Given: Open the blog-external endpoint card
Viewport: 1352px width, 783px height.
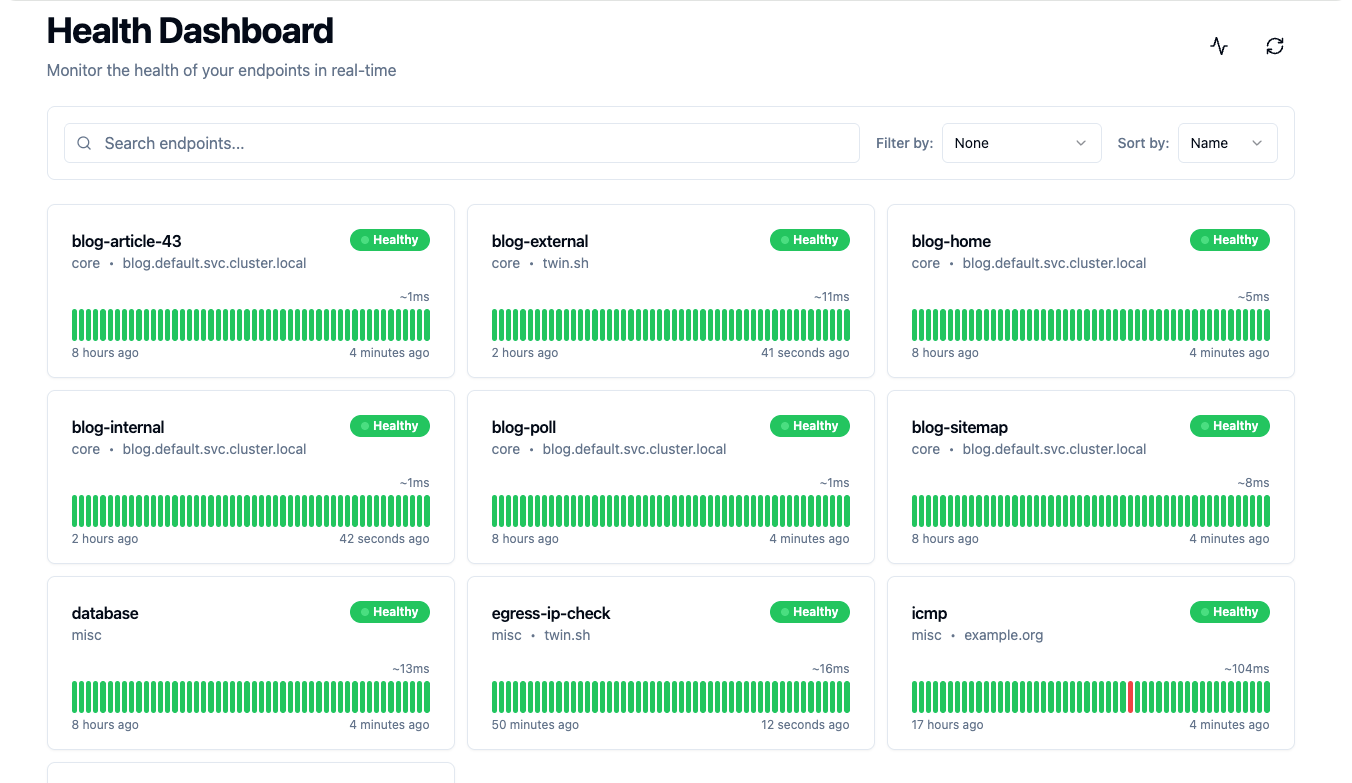Looking at the screenshot, I should click(x=540, y=241).
